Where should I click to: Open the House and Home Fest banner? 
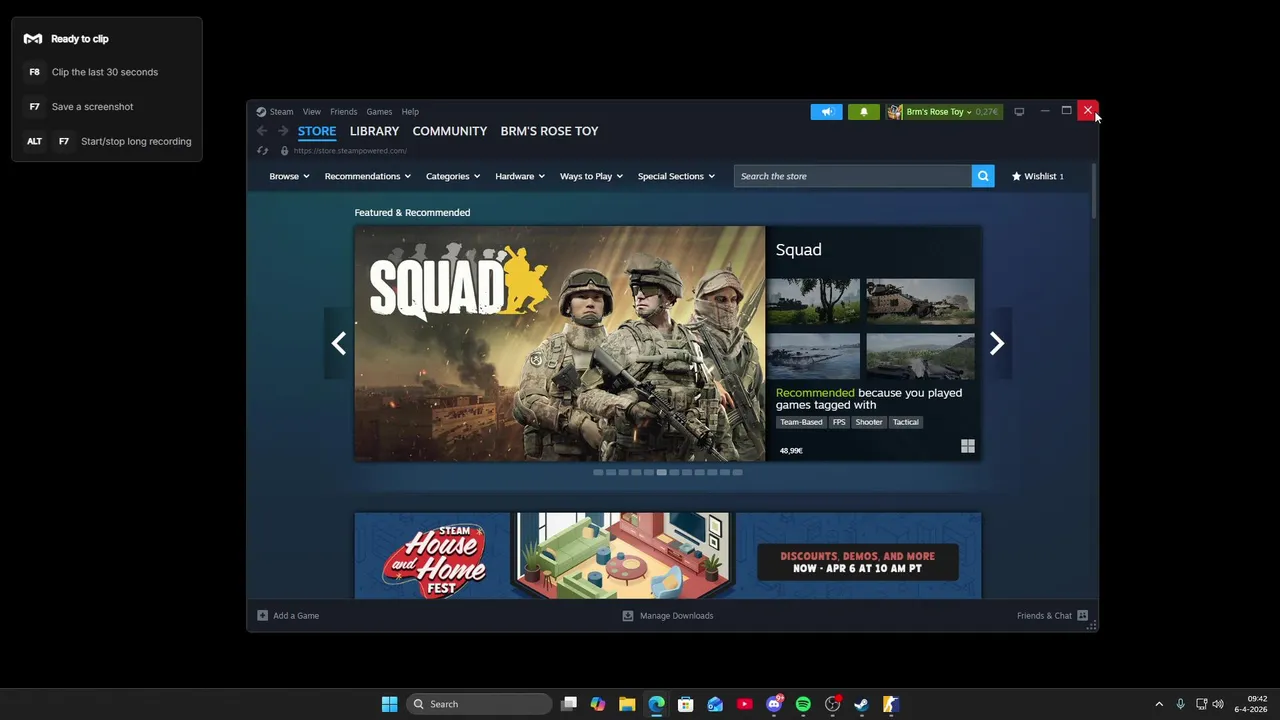pyautogui.click(x=668, y=556)
